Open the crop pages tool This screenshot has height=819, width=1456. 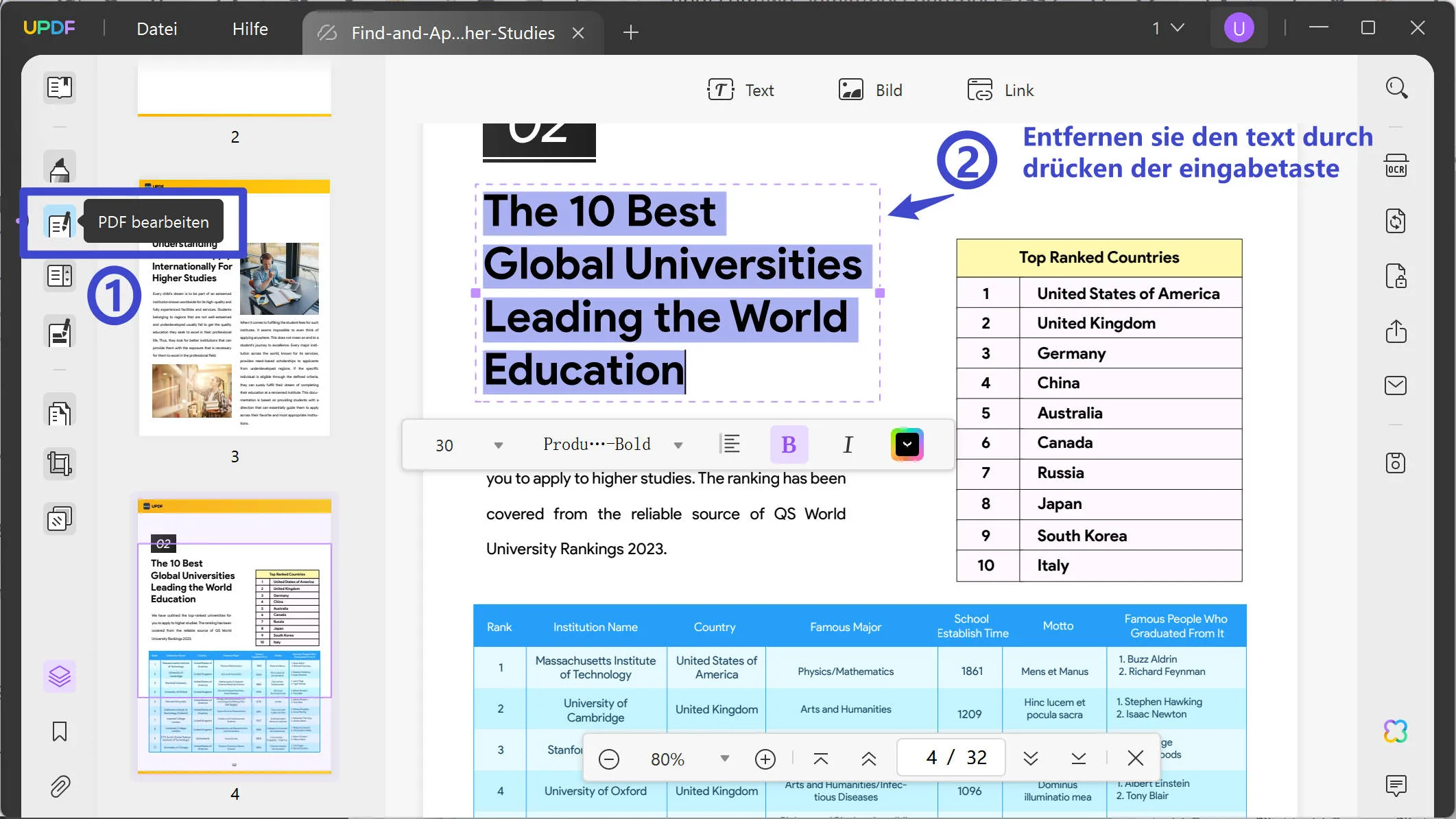tap(60, 464)
